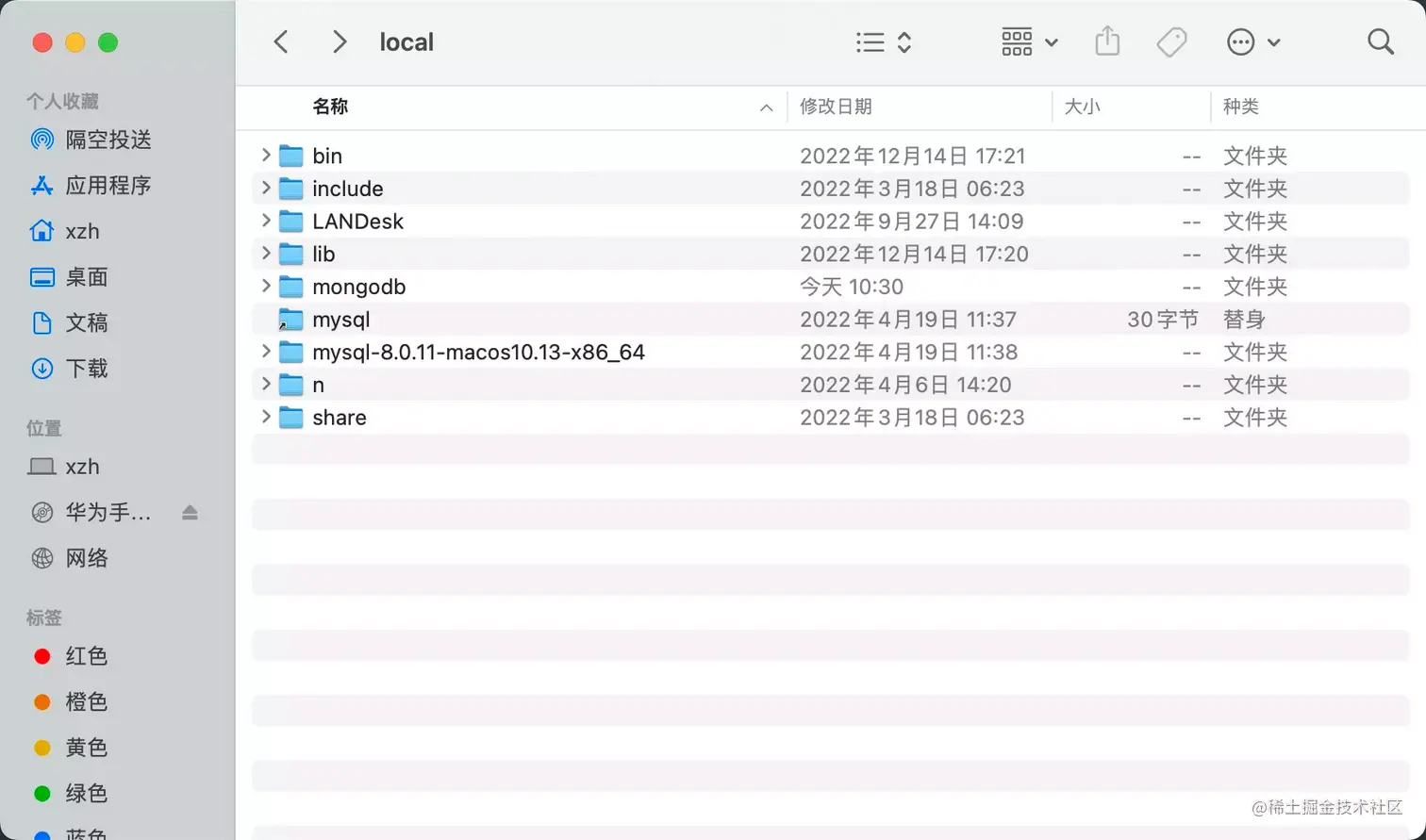This screenshot has width=1426, height=840.
Task: Click the date "今天 10:30"
Action: point(852,287)
